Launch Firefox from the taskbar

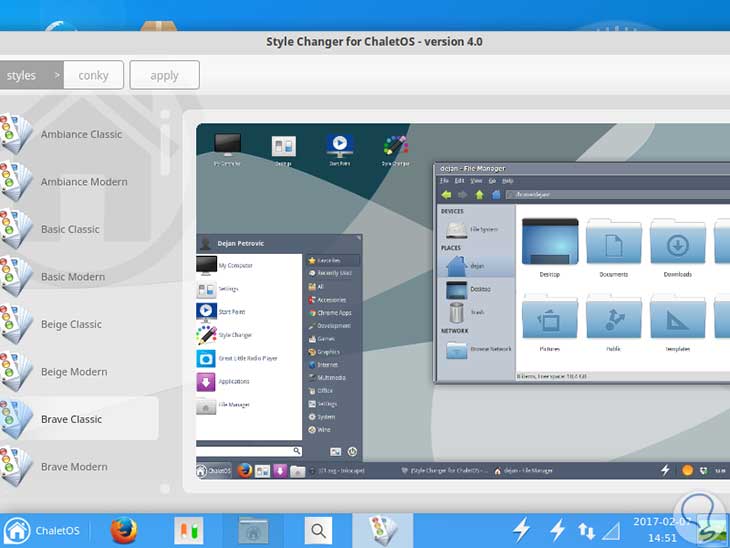pos(124,530)
